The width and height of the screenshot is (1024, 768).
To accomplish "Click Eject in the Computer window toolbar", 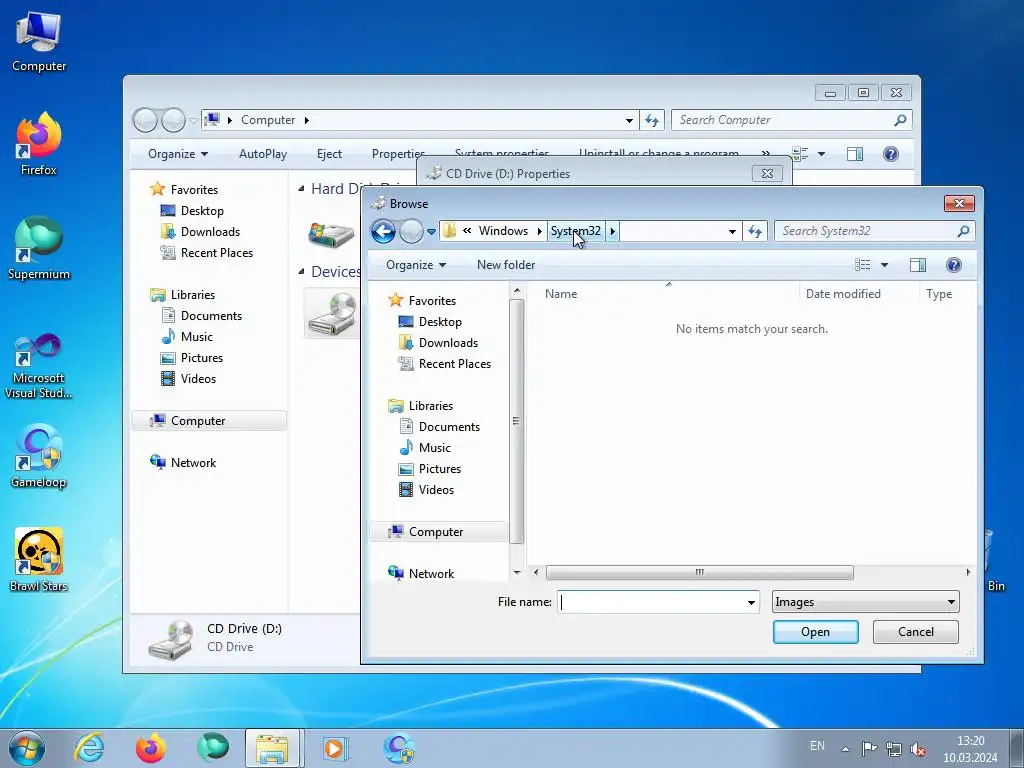I will (329, 153).
